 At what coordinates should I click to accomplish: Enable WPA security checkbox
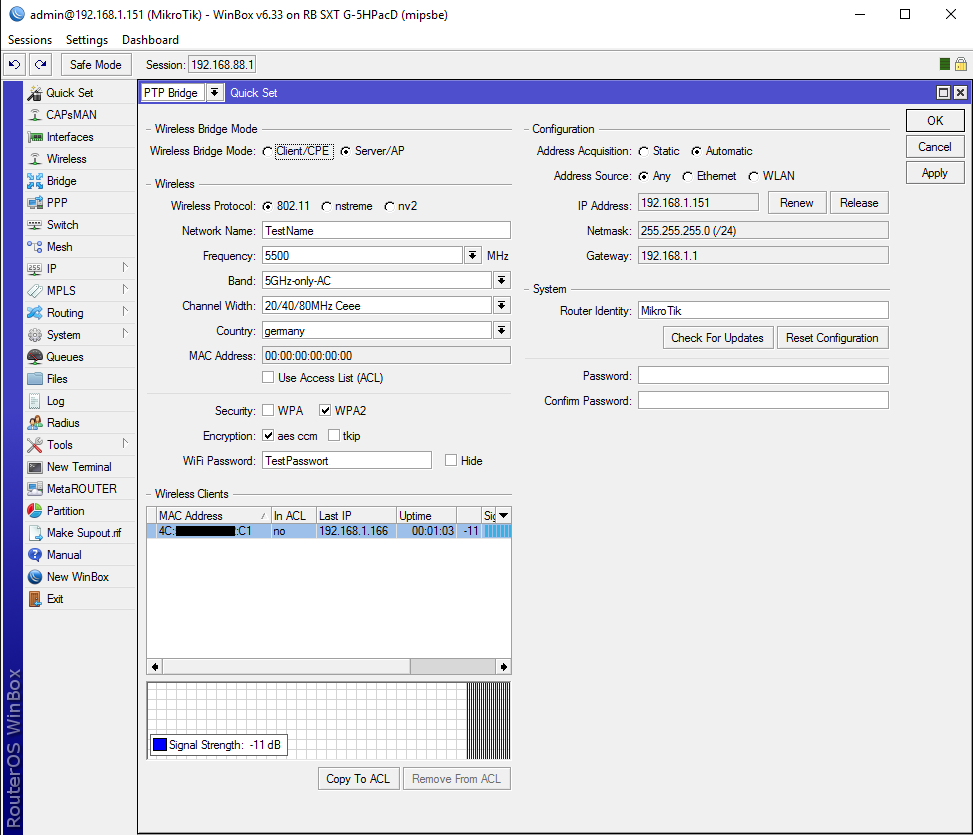268,410
